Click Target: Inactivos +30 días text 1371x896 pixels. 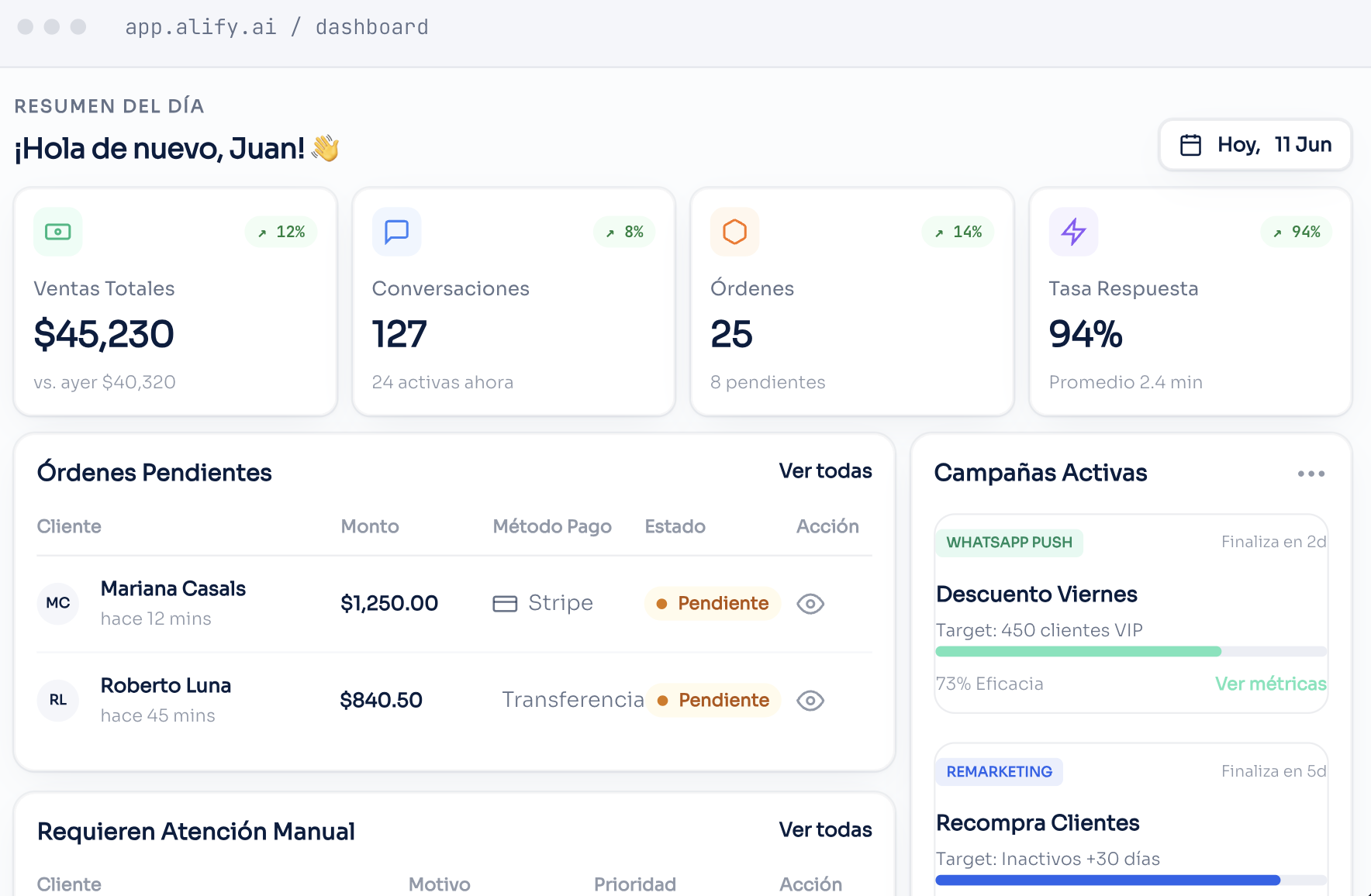[1048, 859]
